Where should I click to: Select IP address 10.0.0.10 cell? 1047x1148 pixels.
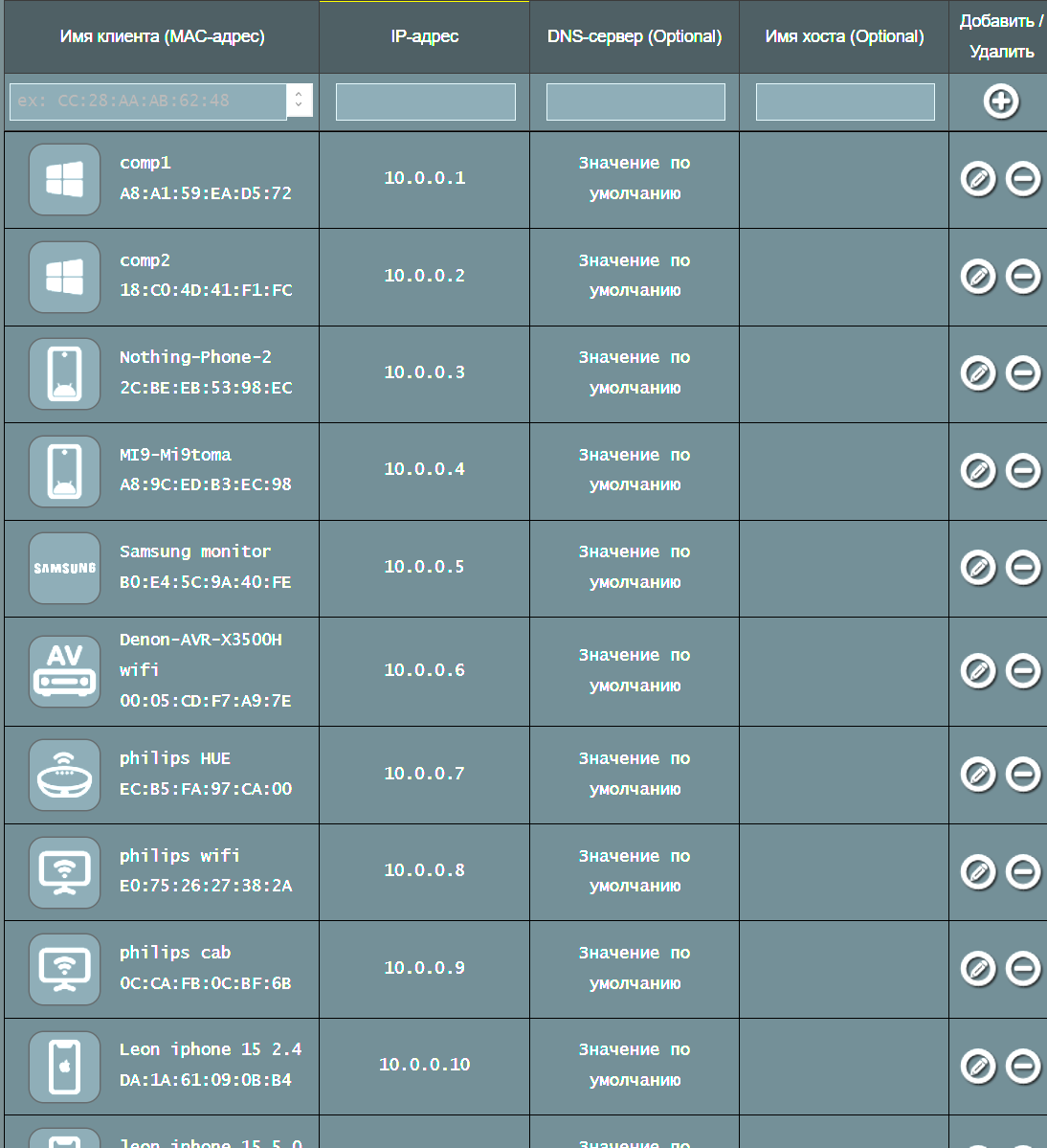click(x=424, y=1065)
